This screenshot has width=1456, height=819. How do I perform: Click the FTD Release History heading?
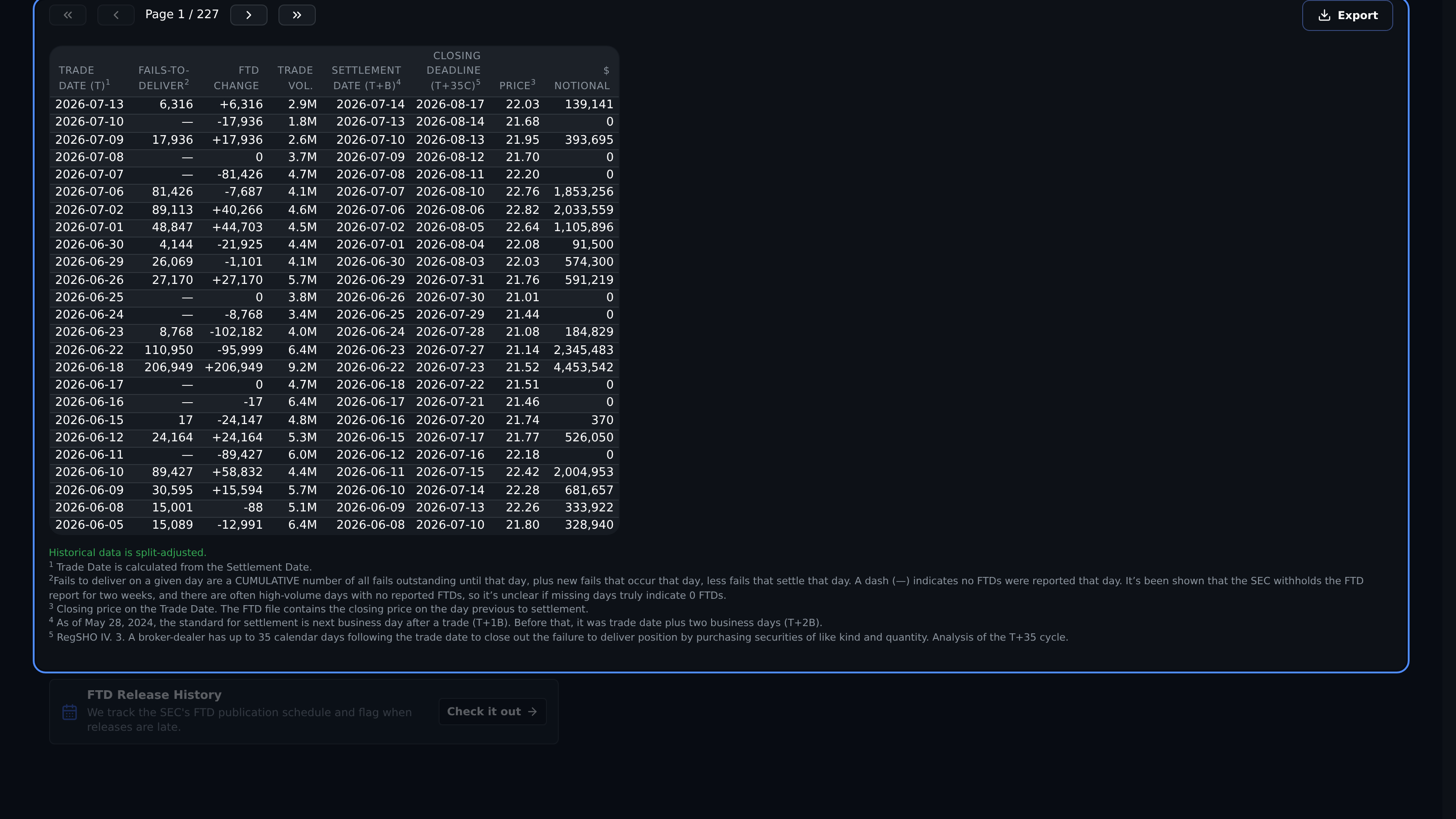pos(154,695)
